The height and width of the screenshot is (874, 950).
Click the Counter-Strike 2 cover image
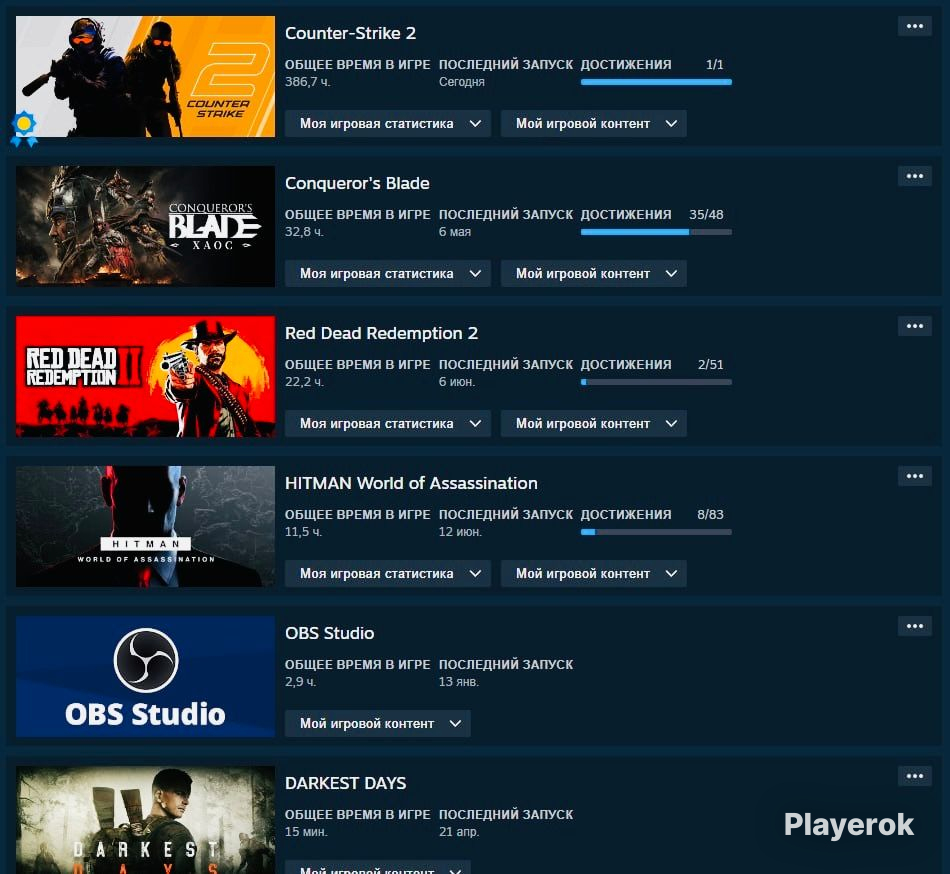145,76
